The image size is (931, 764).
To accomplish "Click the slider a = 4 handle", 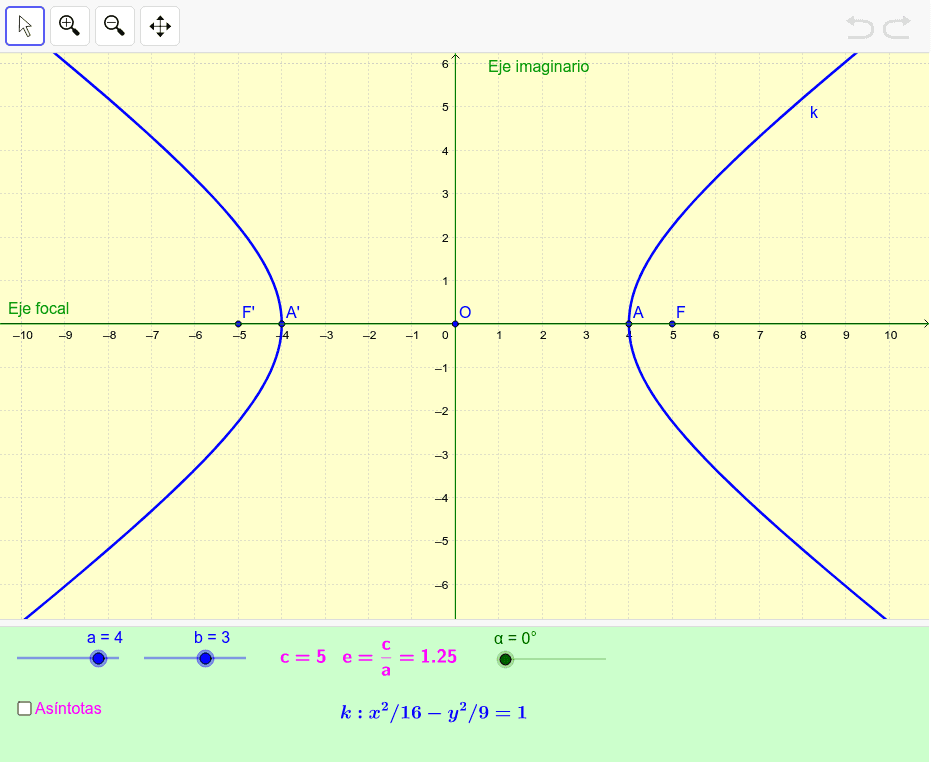I will tap(99, 658).
